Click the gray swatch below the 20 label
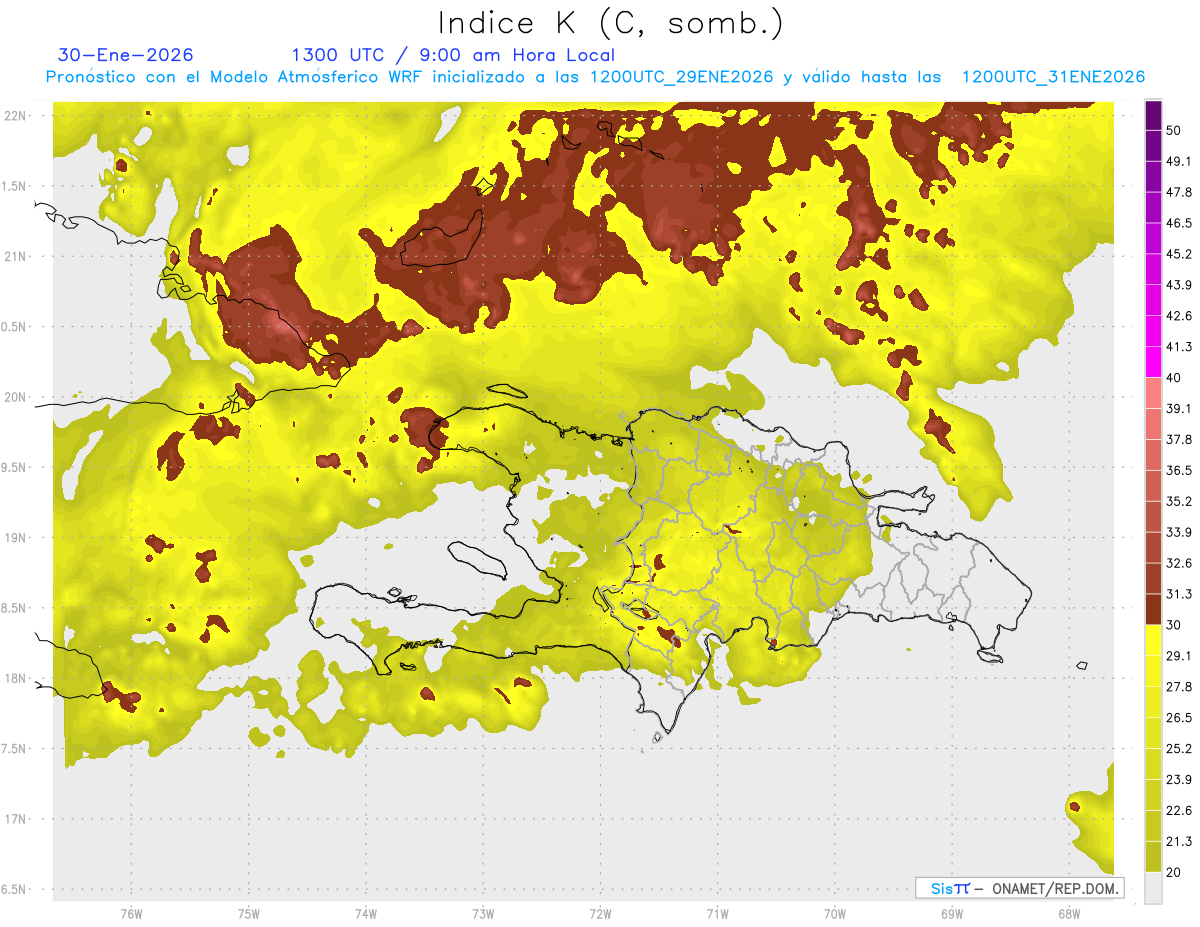1200x927 pixels. click(1153, 887)
